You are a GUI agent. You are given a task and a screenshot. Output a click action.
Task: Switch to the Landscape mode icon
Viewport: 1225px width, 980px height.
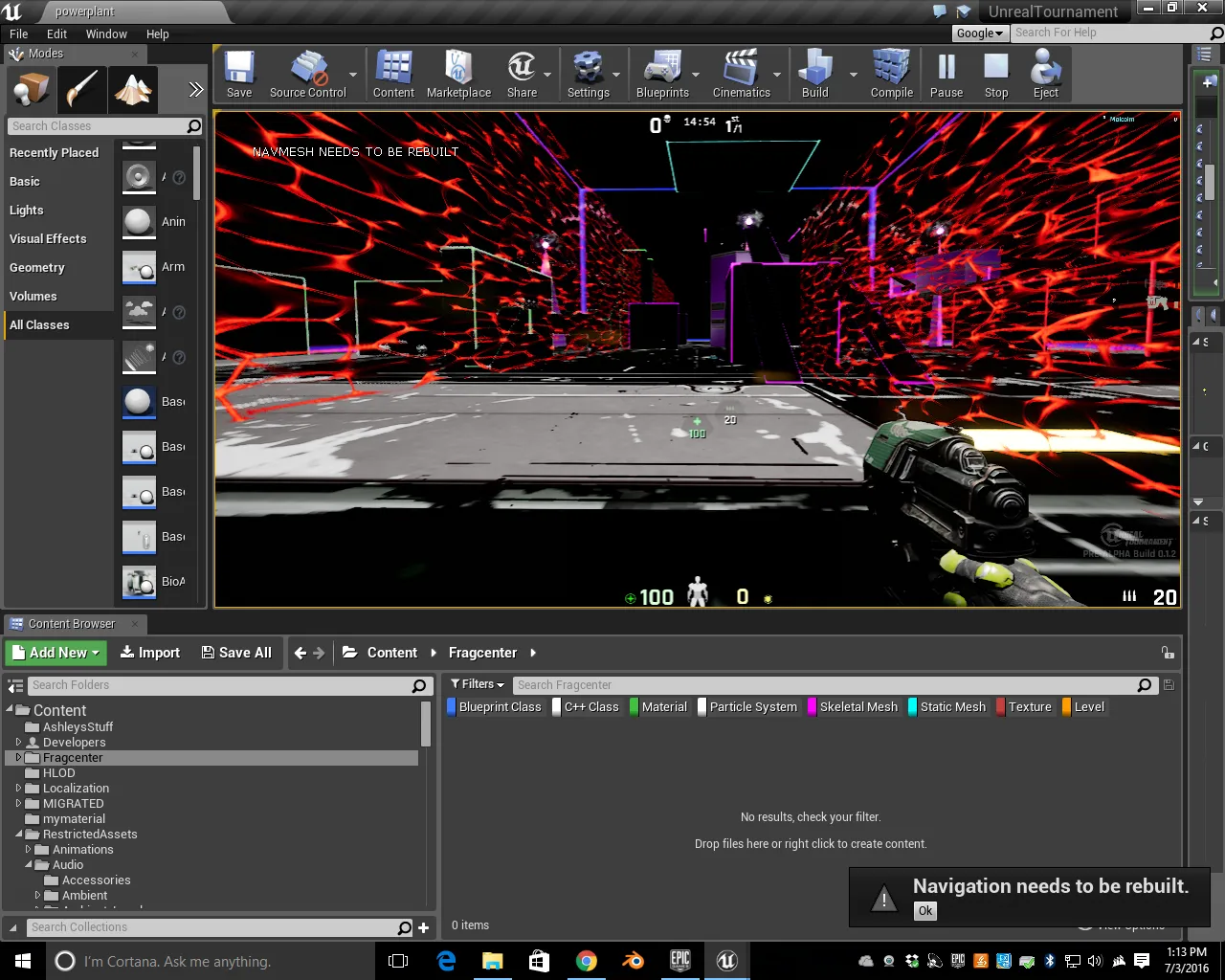tap(133, 90)
